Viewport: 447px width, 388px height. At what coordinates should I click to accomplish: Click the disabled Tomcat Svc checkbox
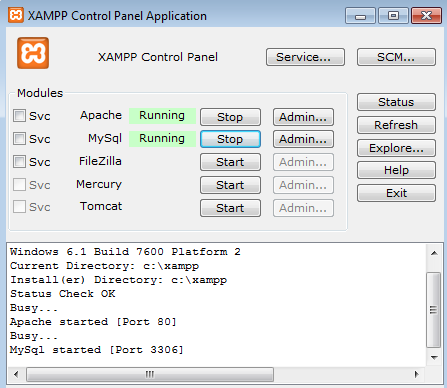(x=19, y=207)
